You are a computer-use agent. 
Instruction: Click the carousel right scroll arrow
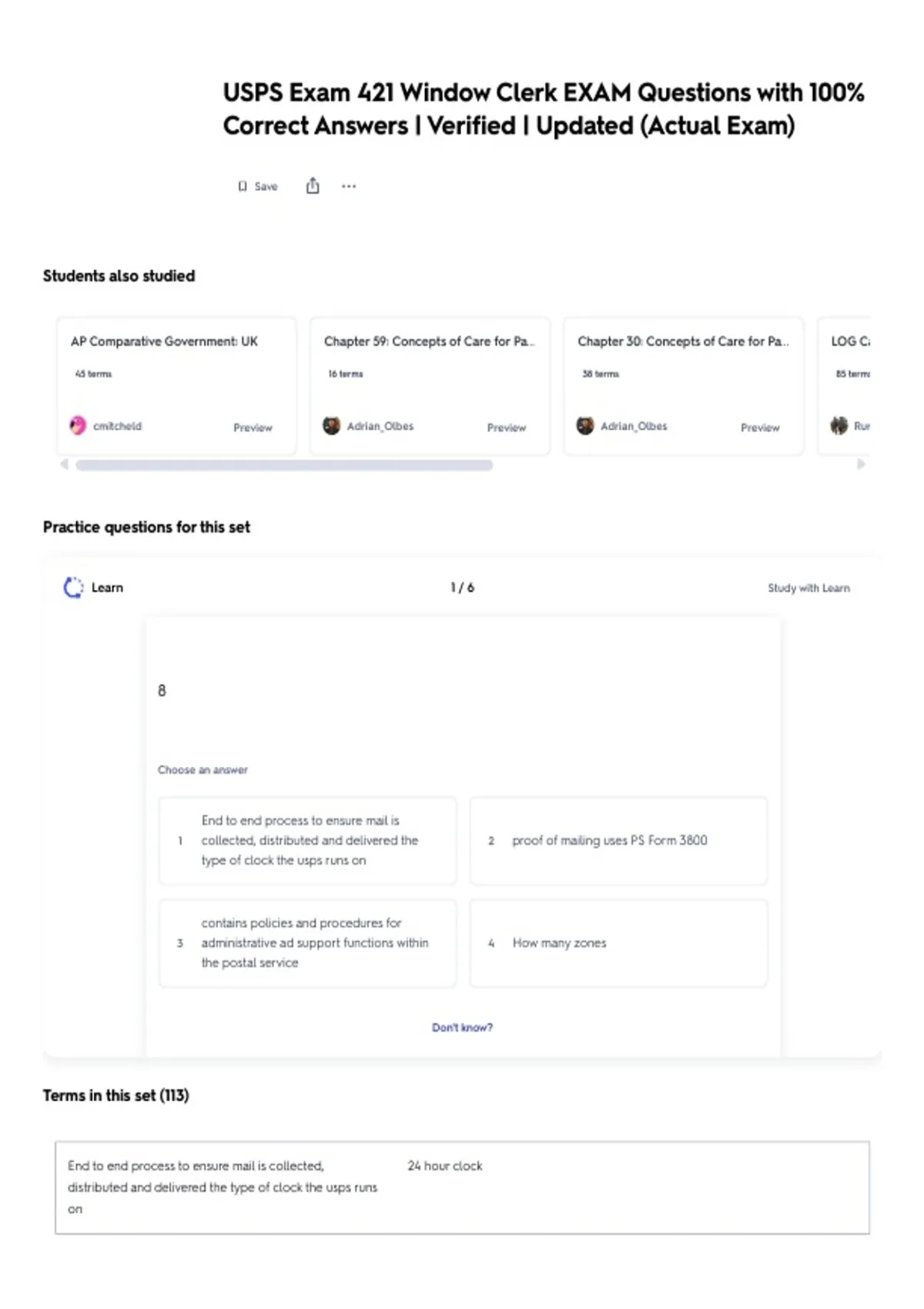pyautogui.click(x=861, y=464)
